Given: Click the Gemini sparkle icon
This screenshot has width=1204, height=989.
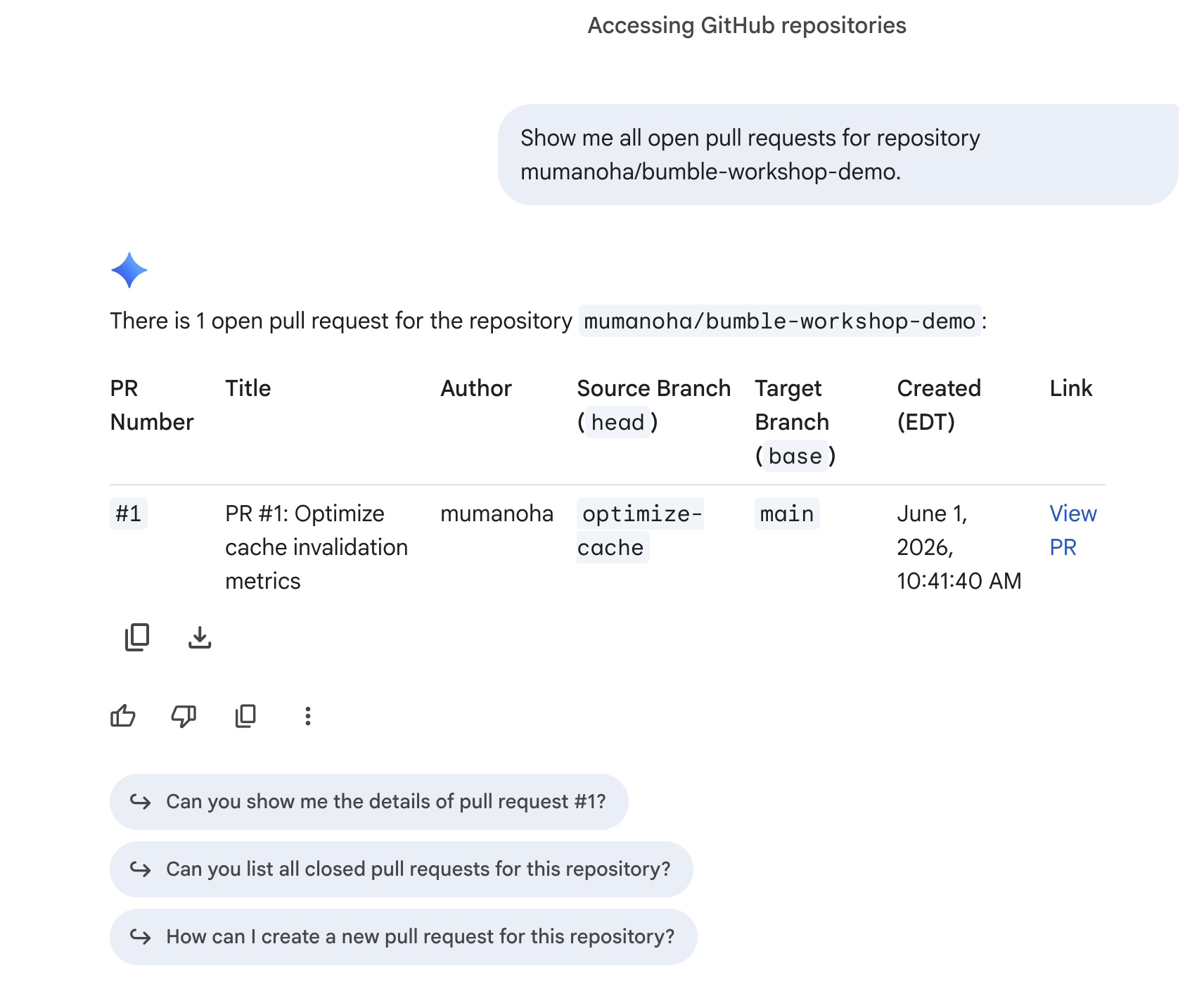Looking at the screenshot, I should [x=129, y=270].
